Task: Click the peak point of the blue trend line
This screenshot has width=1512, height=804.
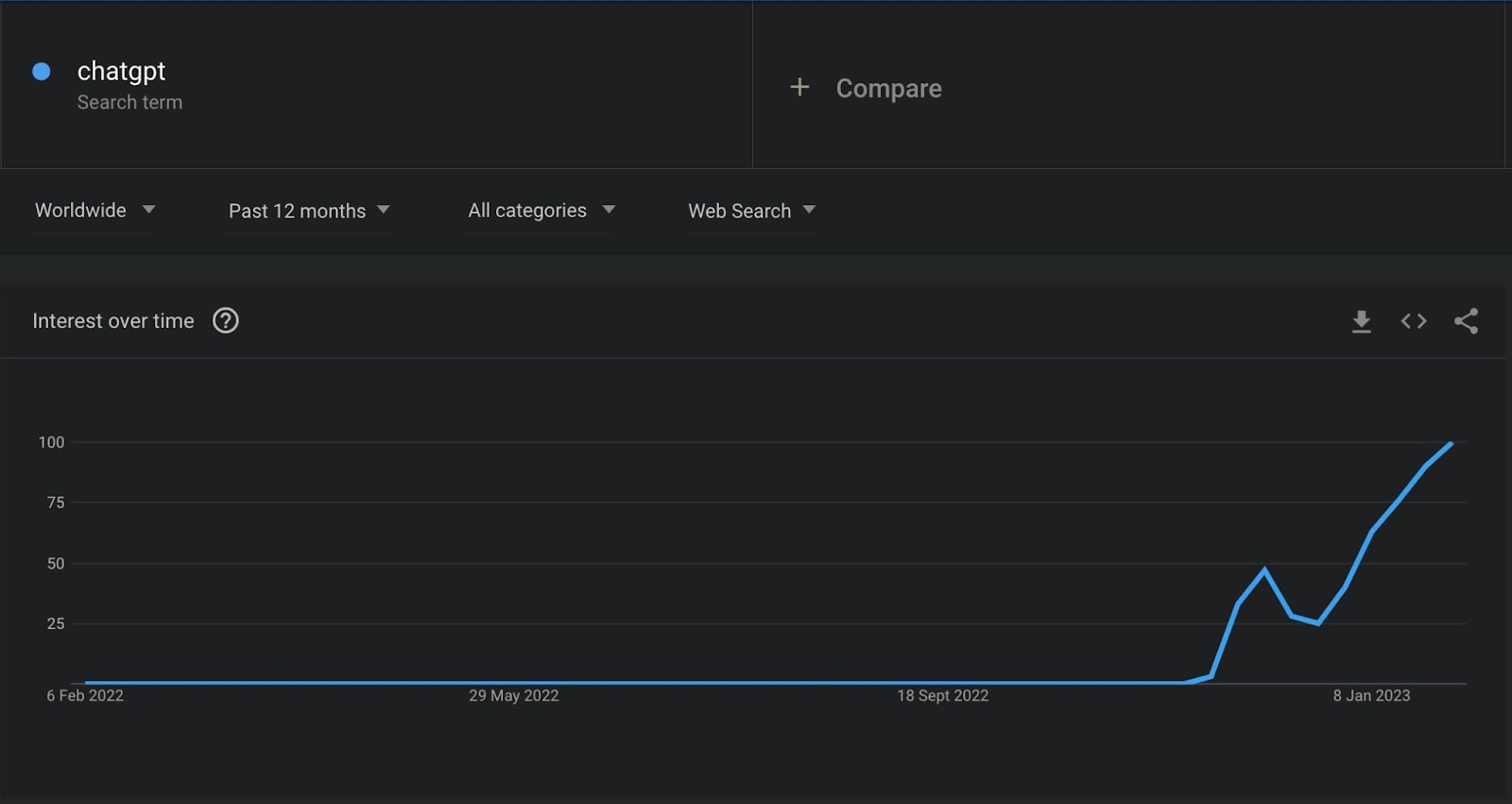Action: click(1451, 443)
